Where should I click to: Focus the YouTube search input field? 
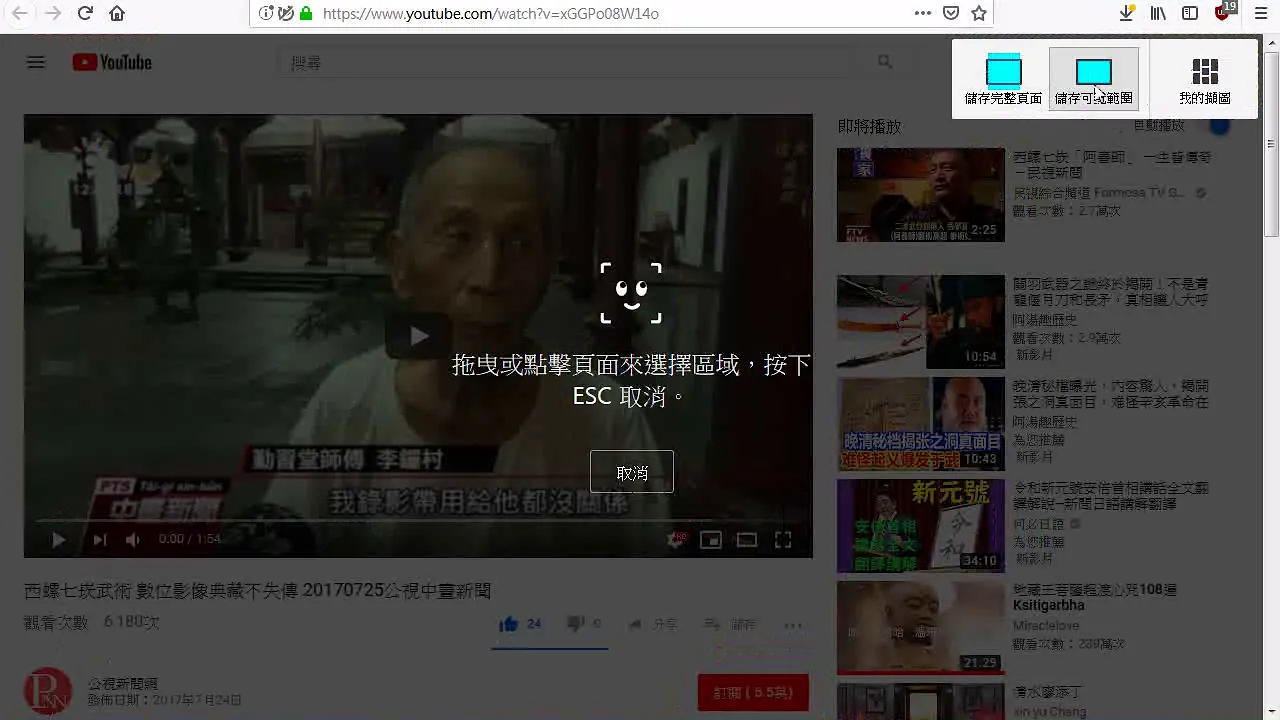coord(570,62)
